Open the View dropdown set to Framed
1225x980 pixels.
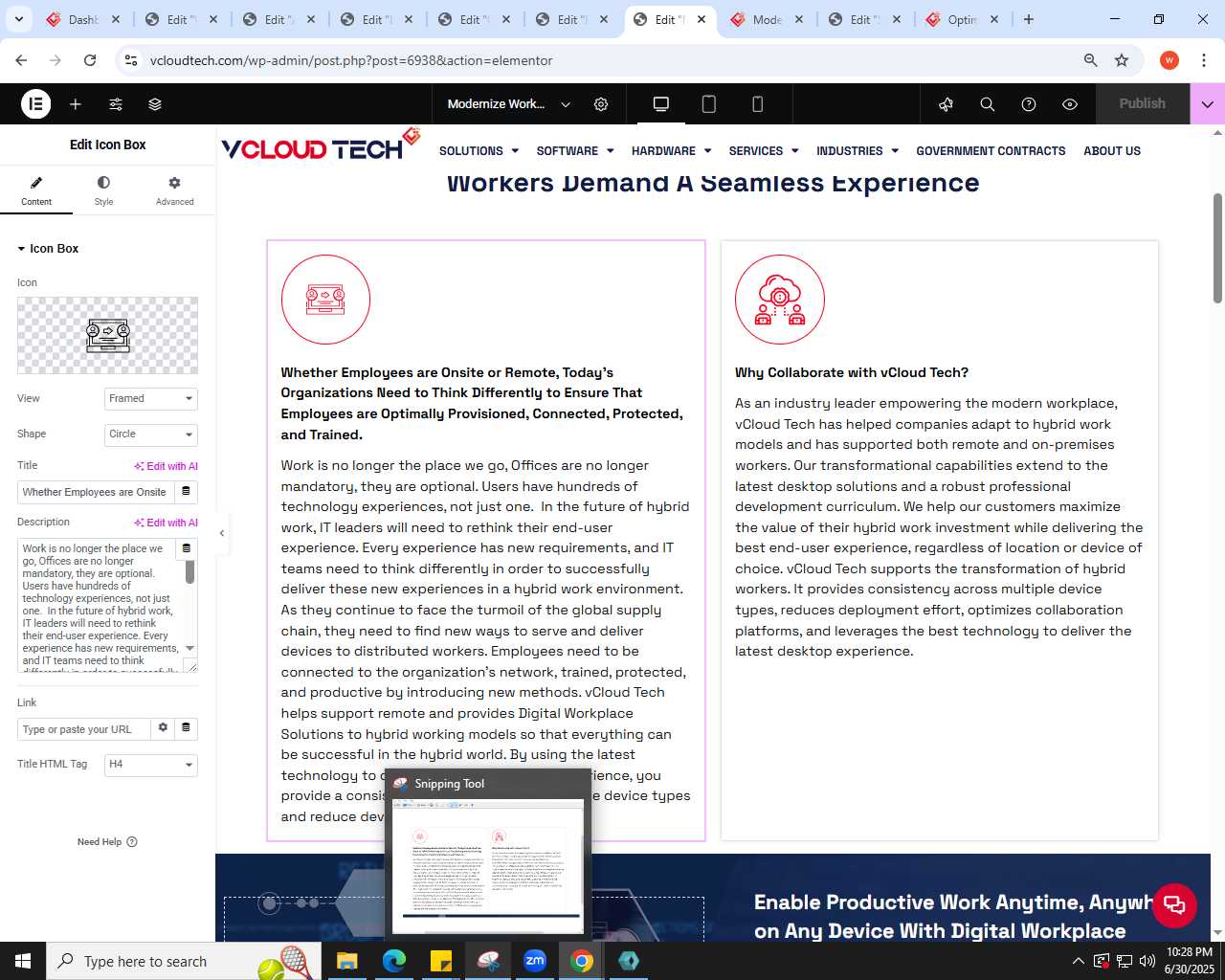150,399
